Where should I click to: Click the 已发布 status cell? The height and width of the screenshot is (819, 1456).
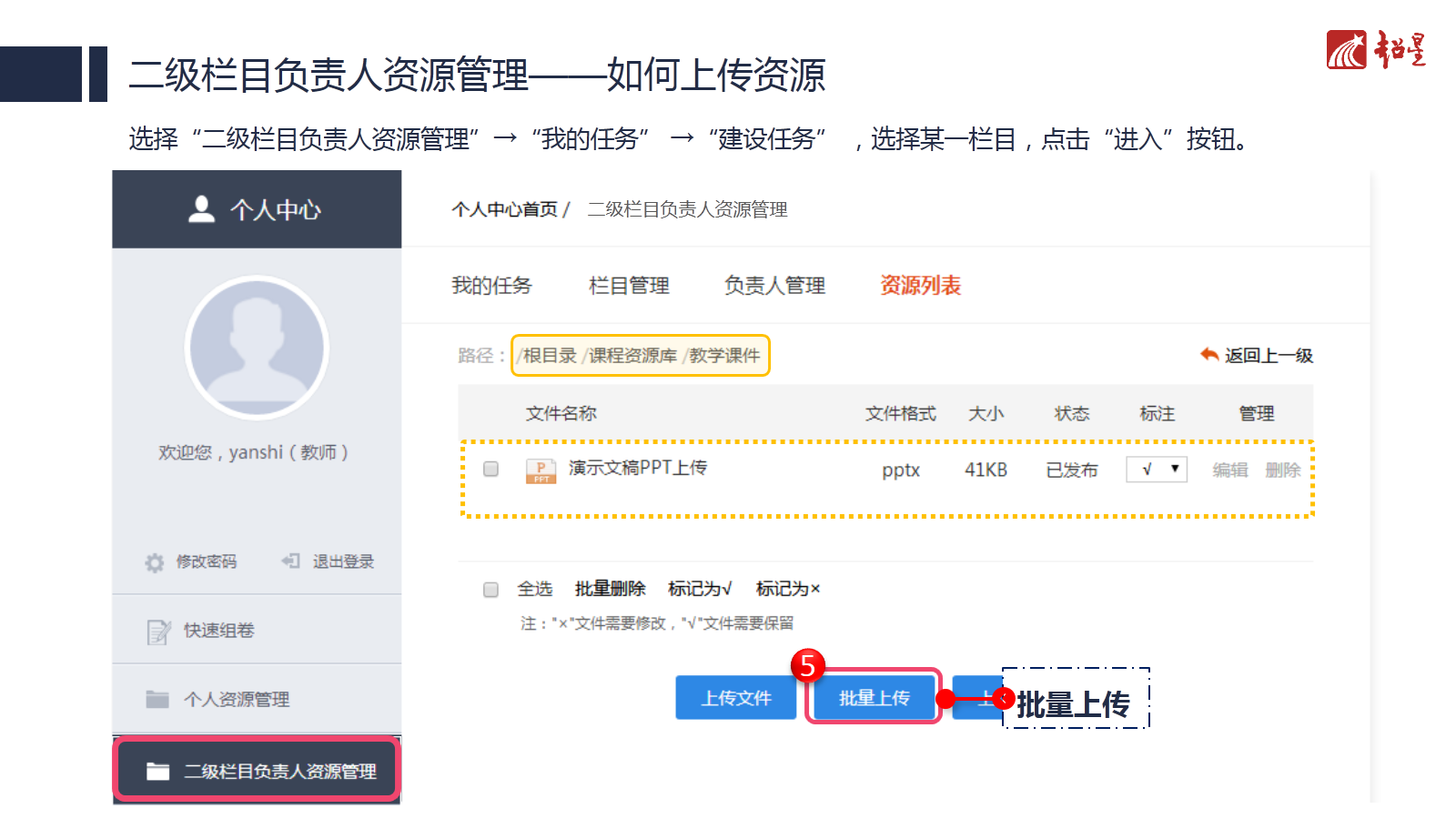click(1071, 470)
